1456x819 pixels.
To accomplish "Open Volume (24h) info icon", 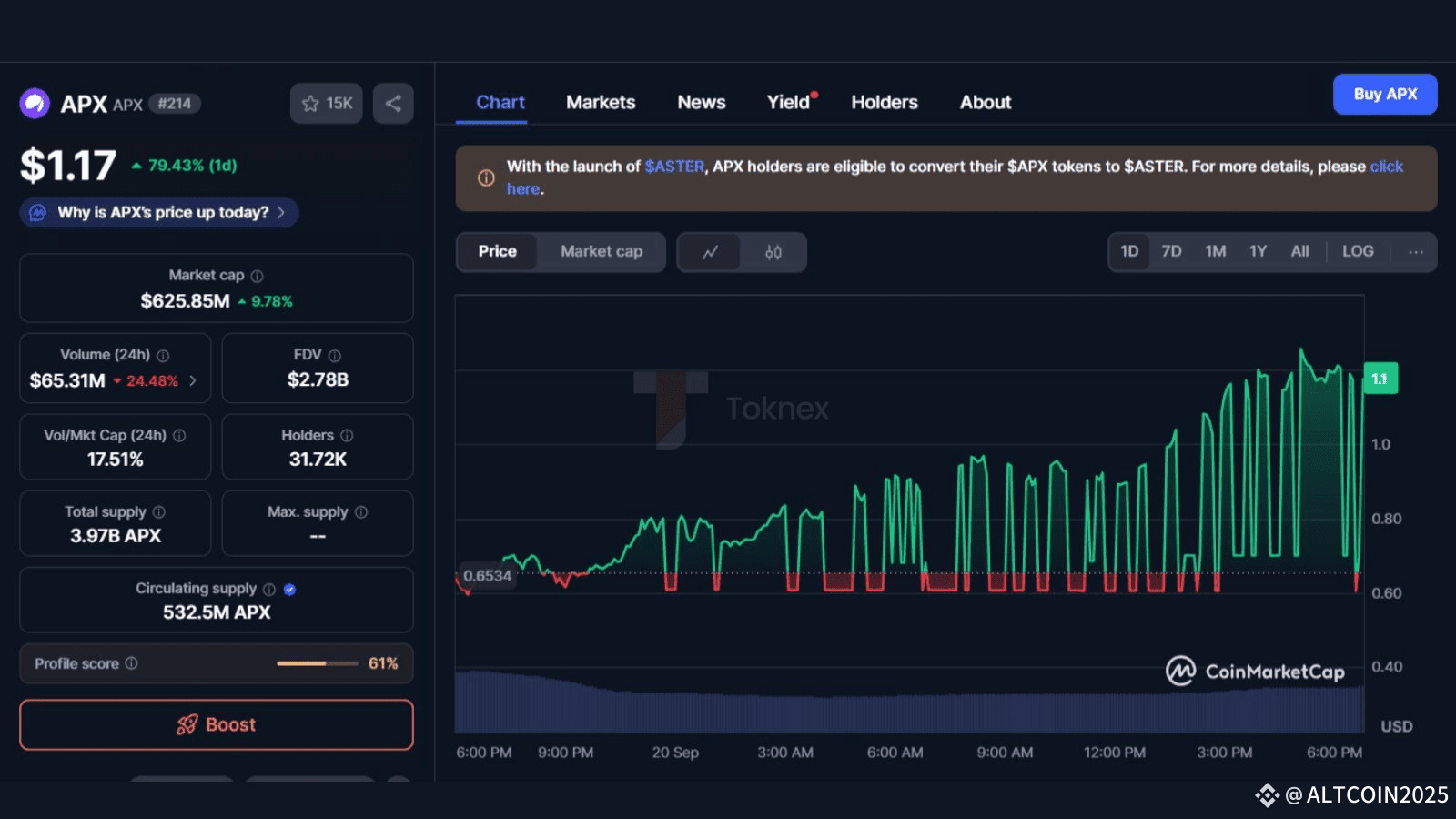I will tap(163, 356).
